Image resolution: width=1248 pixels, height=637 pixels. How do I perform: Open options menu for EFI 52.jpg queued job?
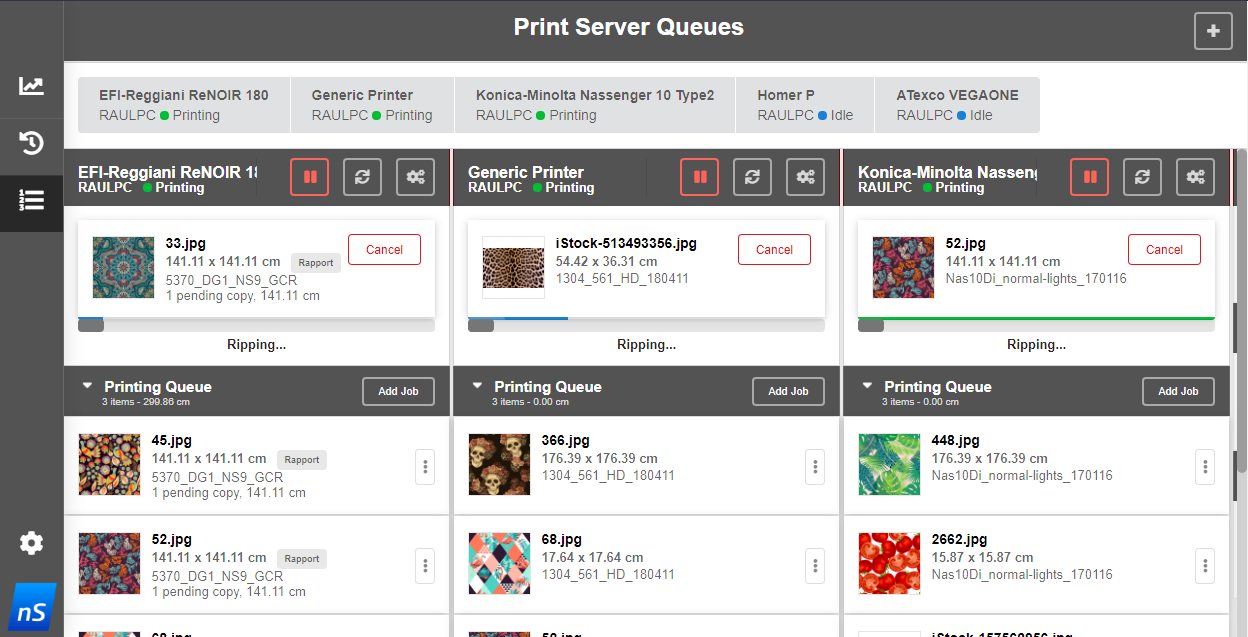tap(425, 566)
